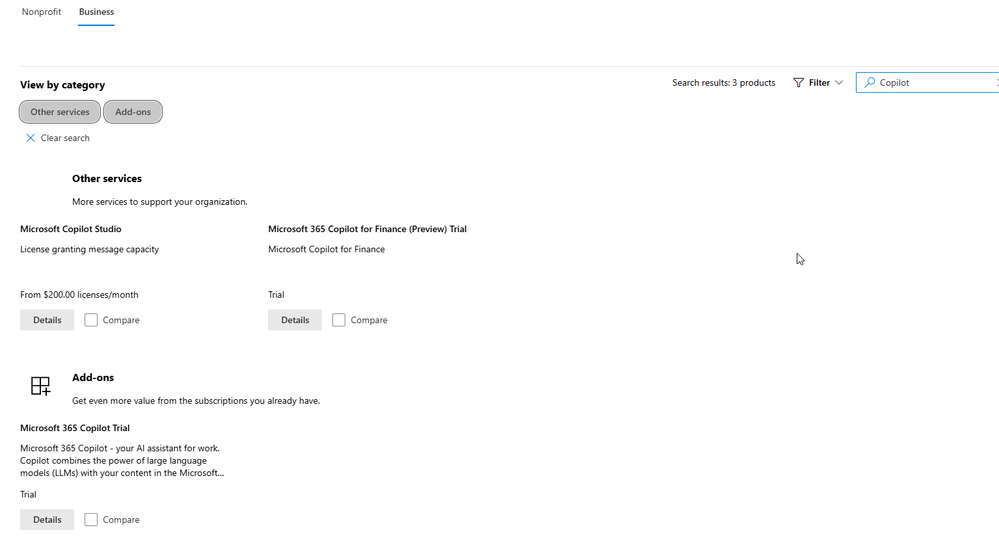Select the Microsoft Copilot Studio title
Screen dimensions: 999x552
71,229
